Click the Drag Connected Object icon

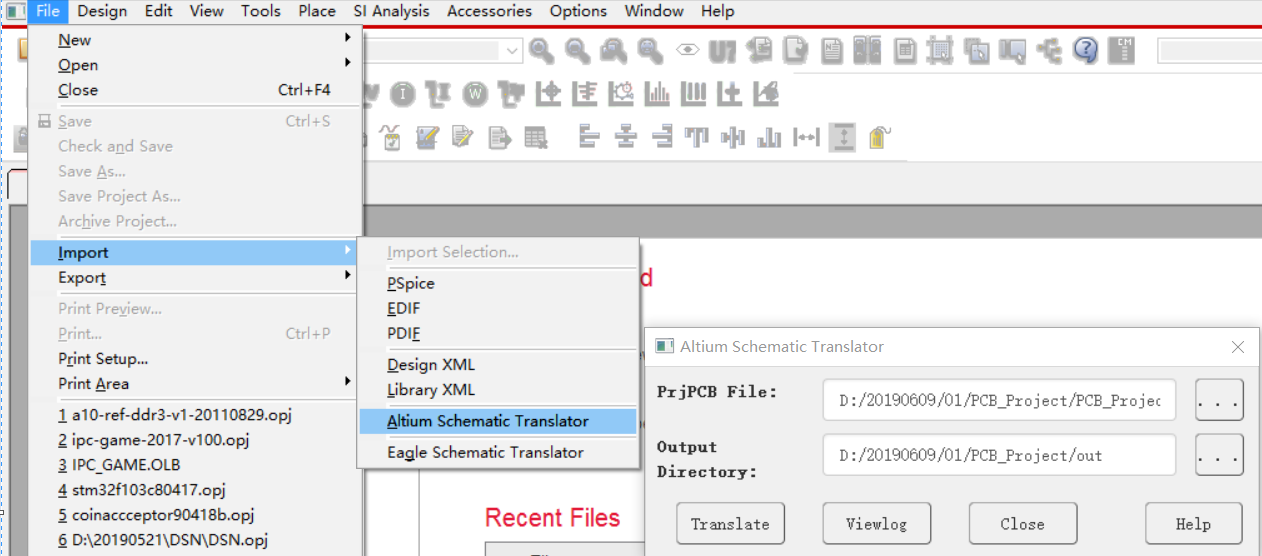point(1012,50)
